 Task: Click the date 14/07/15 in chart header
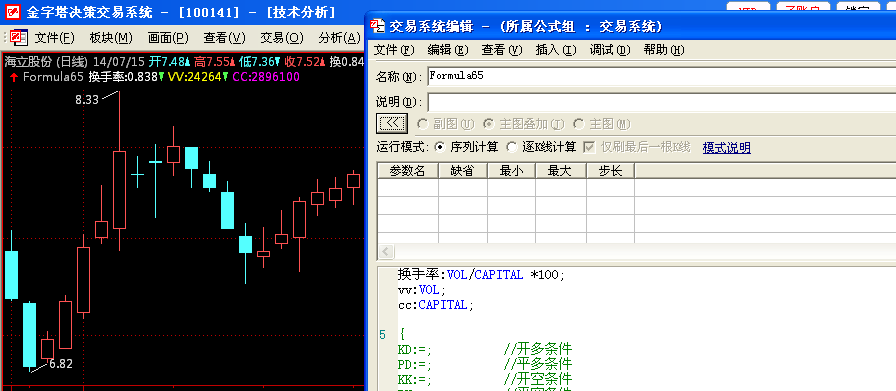tap(119, 62)
